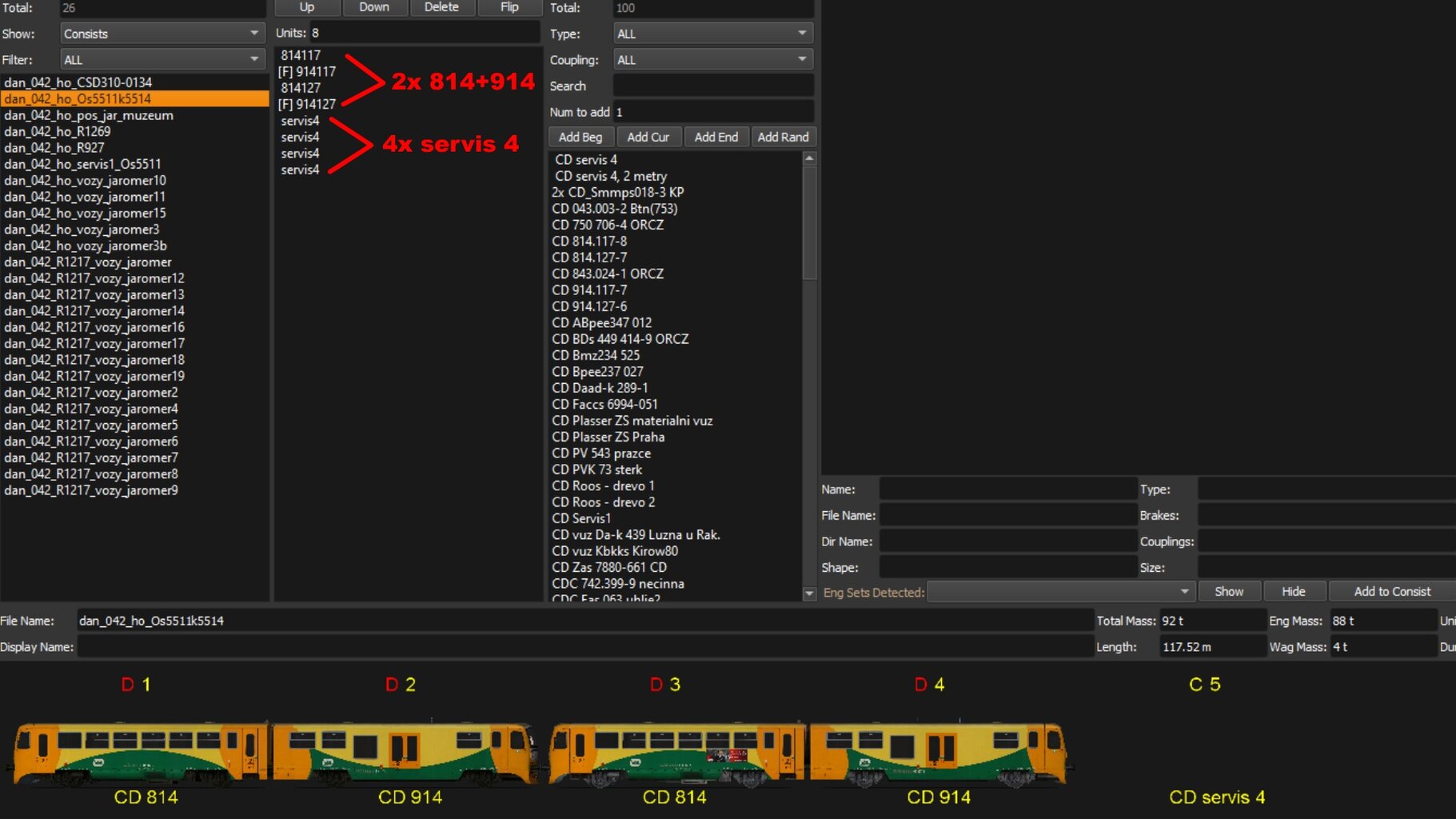
Task: Open the Type dropdown
Action: coord(712,34)
